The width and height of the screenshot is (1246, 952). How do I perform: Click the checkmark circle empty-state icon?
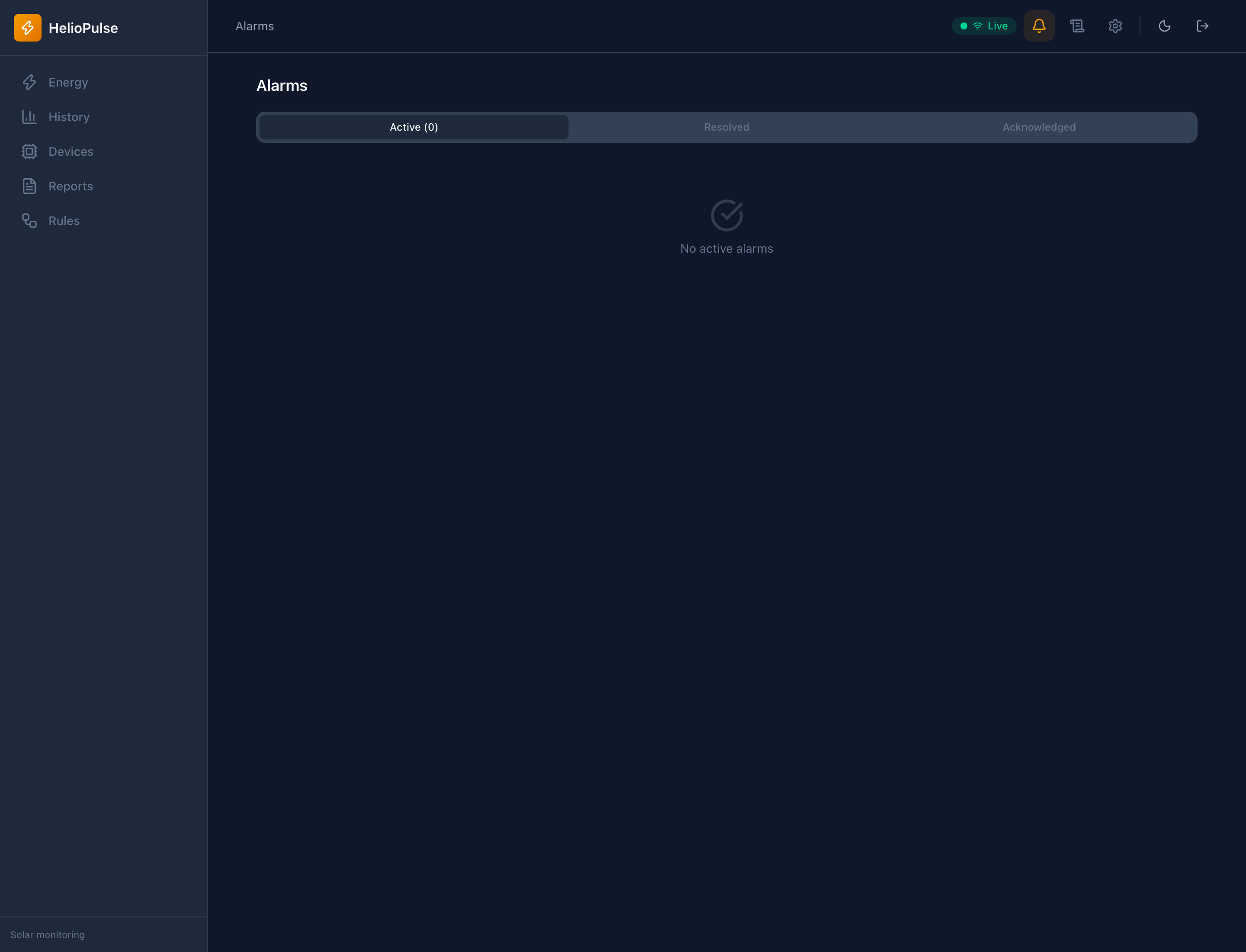(x=726, y=215)
